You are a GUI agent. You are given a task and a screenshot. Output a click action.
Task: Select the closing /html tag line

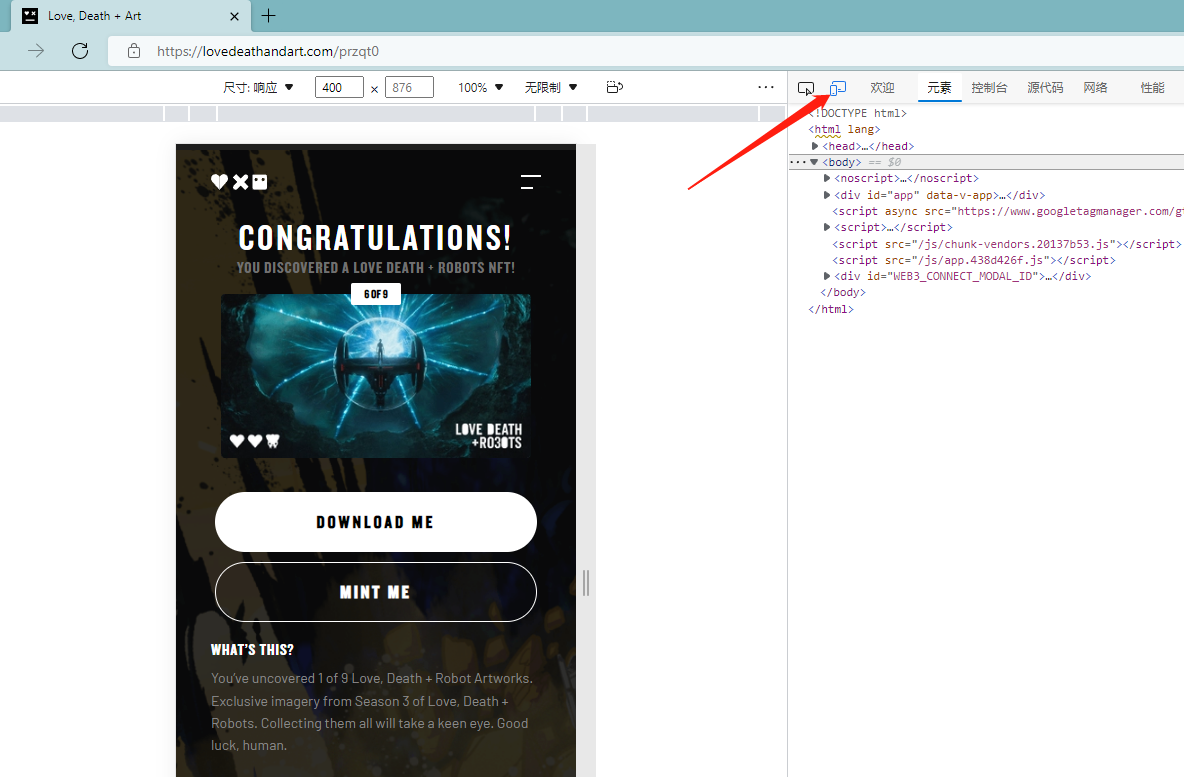coord(831,309)
